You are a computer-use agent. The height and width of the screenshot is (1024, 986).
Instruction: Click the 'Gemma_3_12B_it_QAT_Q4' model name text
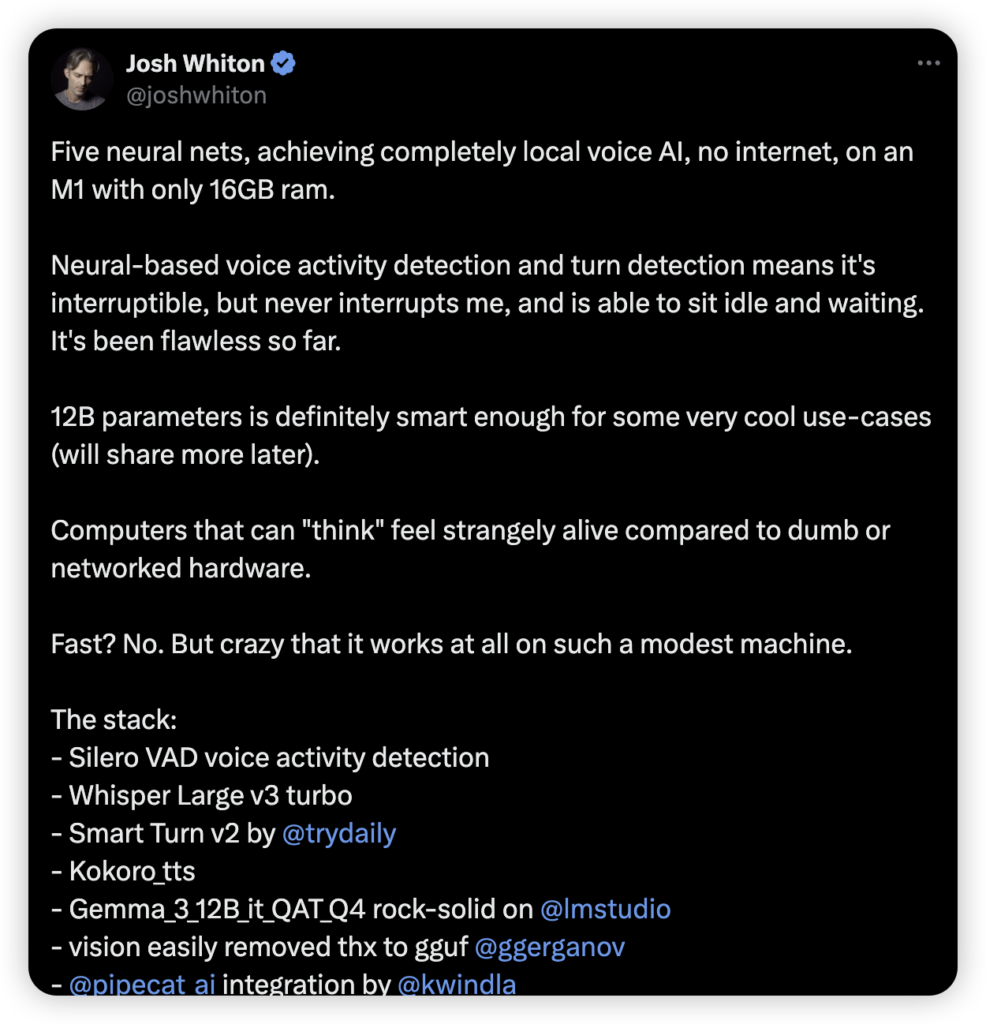[217, 910]
